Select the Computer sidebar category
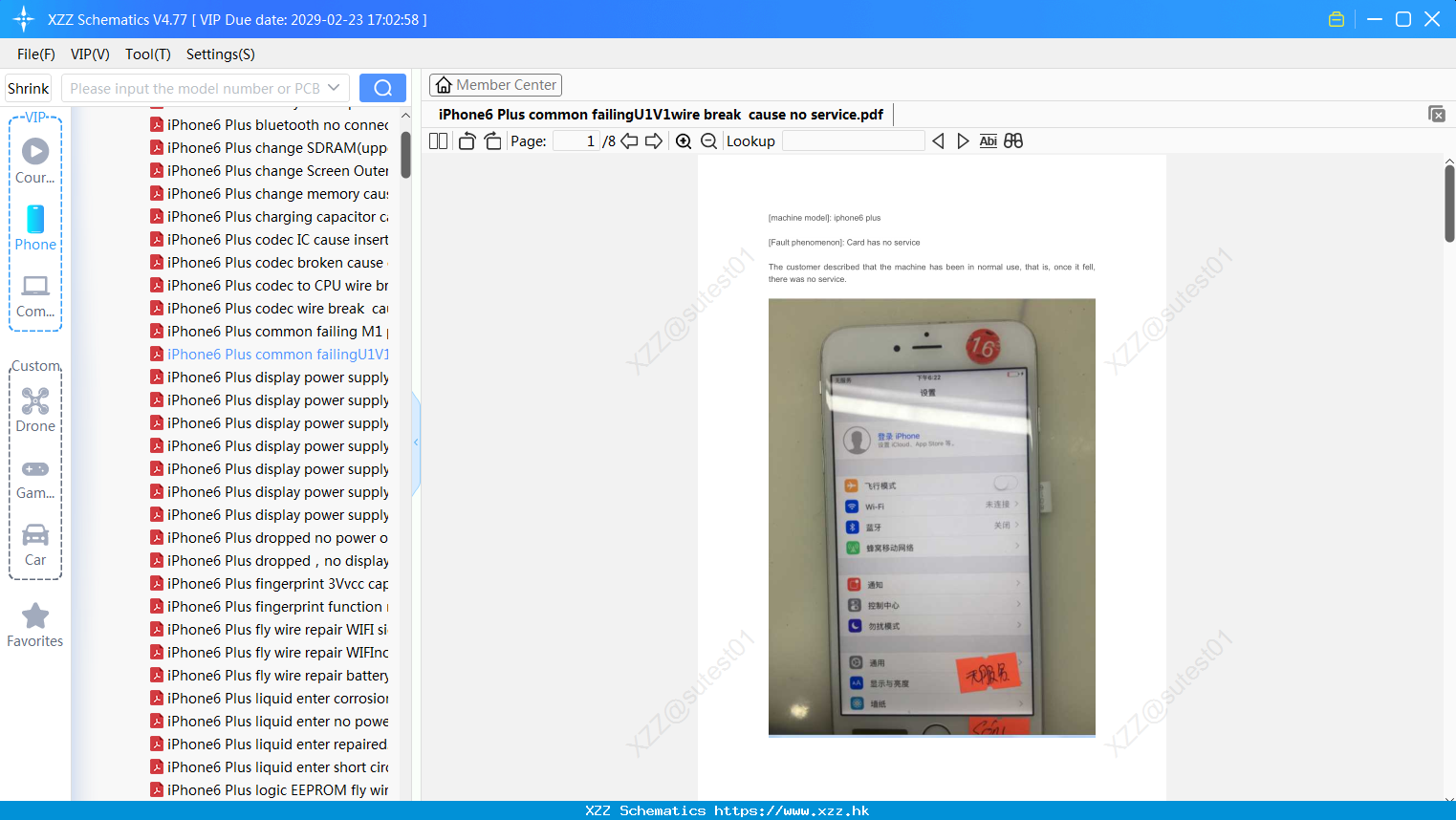This screenshot has width=1456, height=820. coord(35,296)
